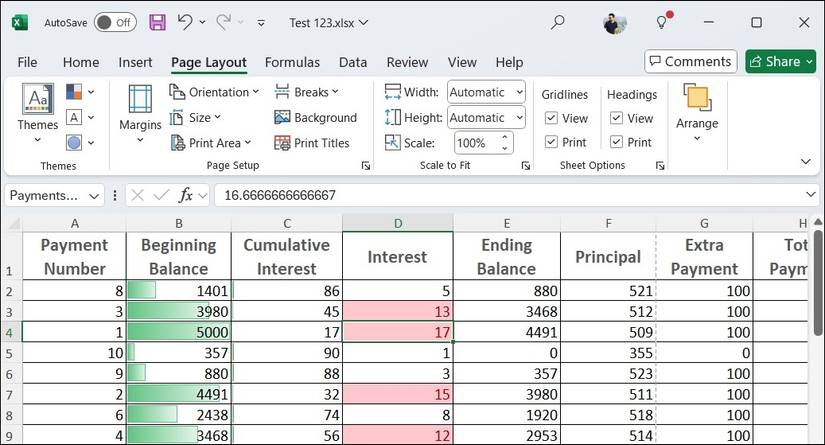Screen dimensions: 825x445
Task: Select the column B header
Action: coord(179,224)
